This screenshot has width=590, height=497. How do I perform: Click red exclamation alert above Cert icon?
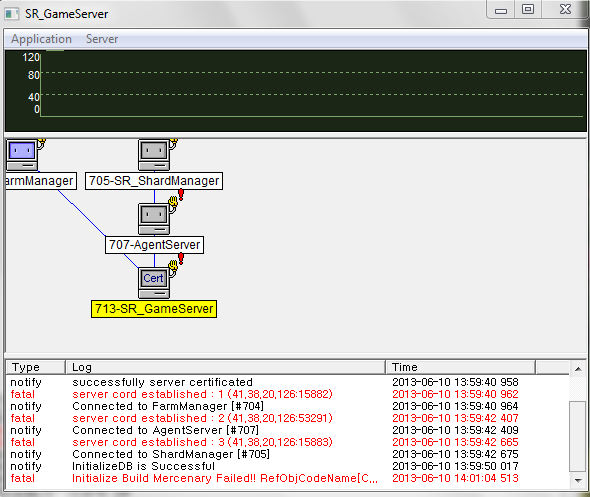(181, 259)
